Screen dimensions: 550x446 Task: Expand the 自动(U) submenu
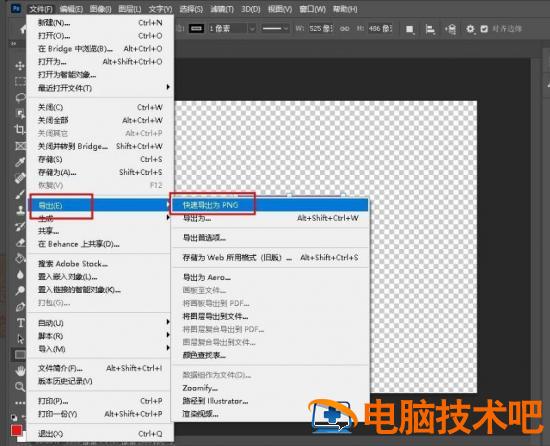tap(168, 322)
